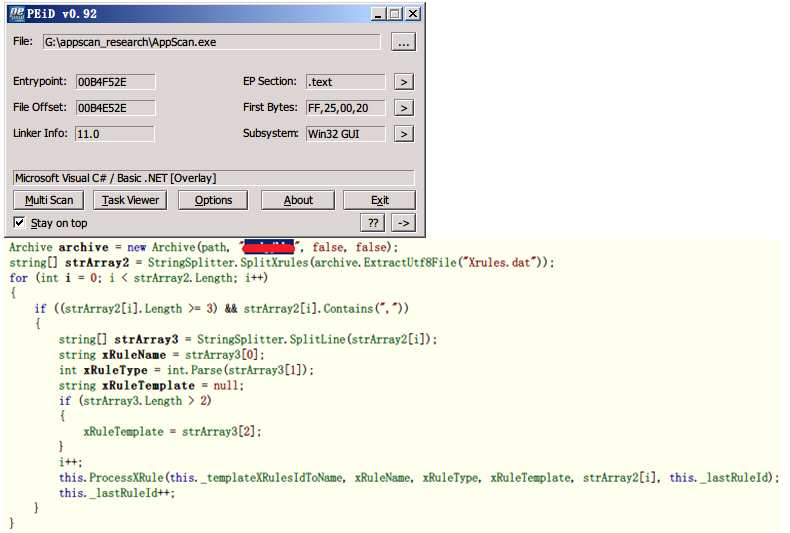Select the File Offset value field
This screenshot has width=790, height=533.
pos(115,108)
